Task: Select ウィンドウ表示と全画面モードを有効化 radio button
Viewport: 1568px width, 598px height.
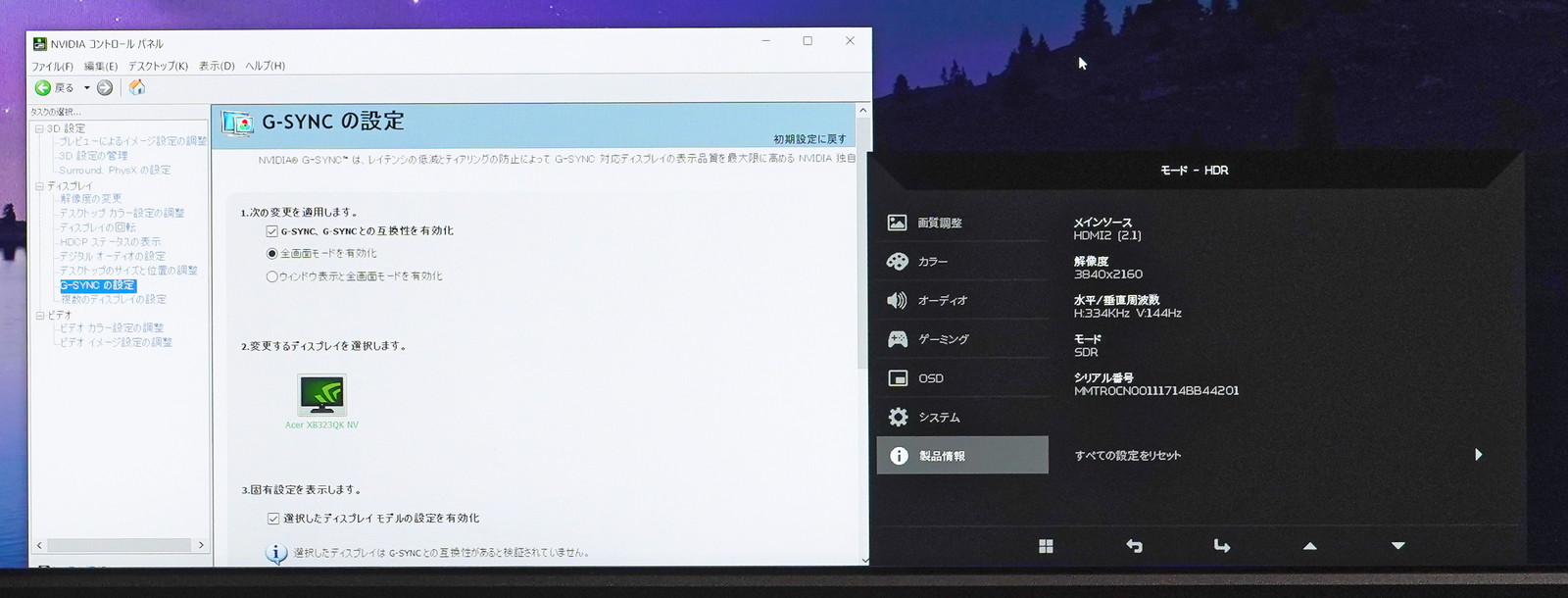Action: pos(271,276)
